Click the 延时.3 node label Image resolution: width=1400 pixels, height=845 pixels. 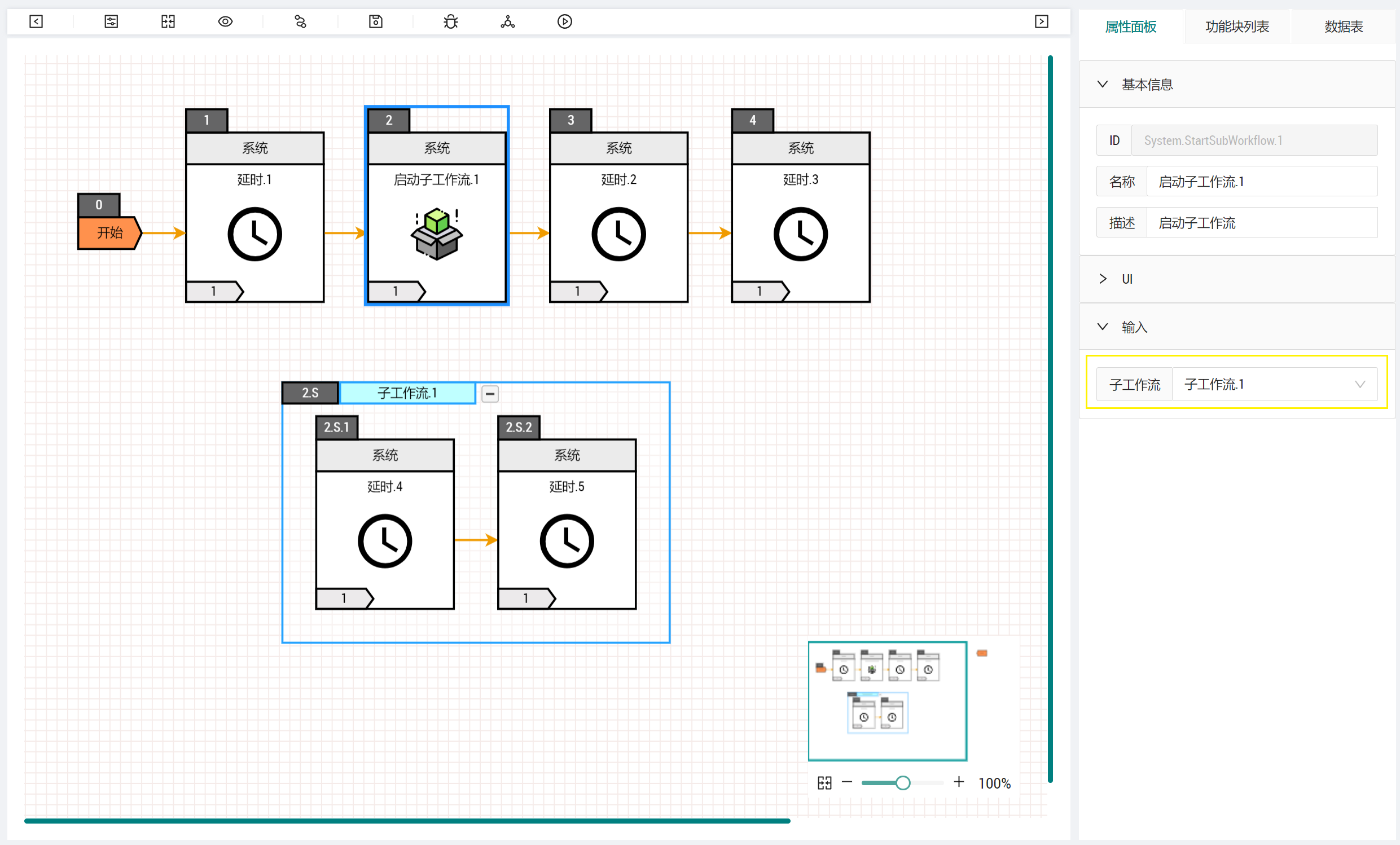(x=801, y=180)
